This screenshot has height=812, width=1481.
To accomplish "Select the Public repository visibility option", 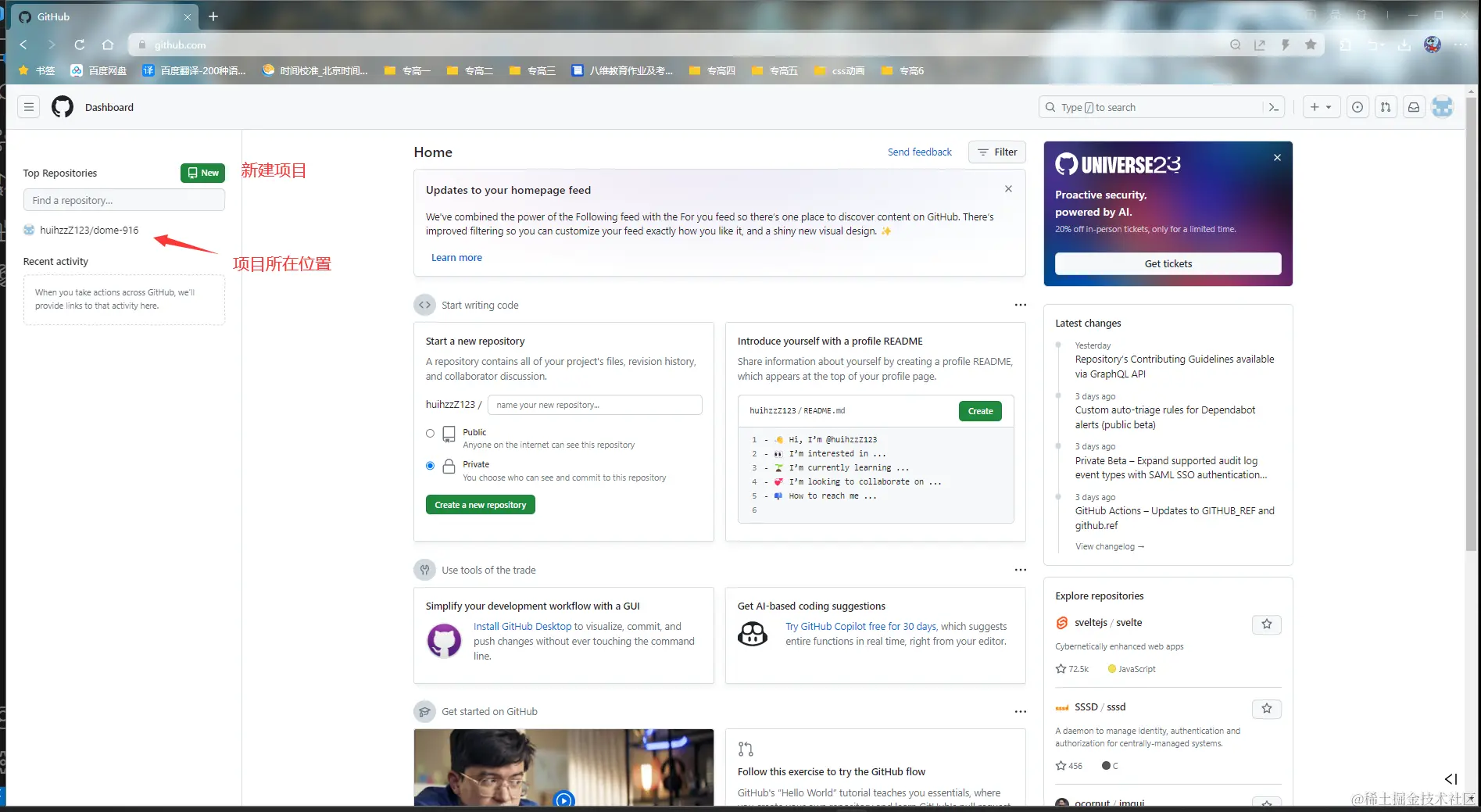I will 430,433.
